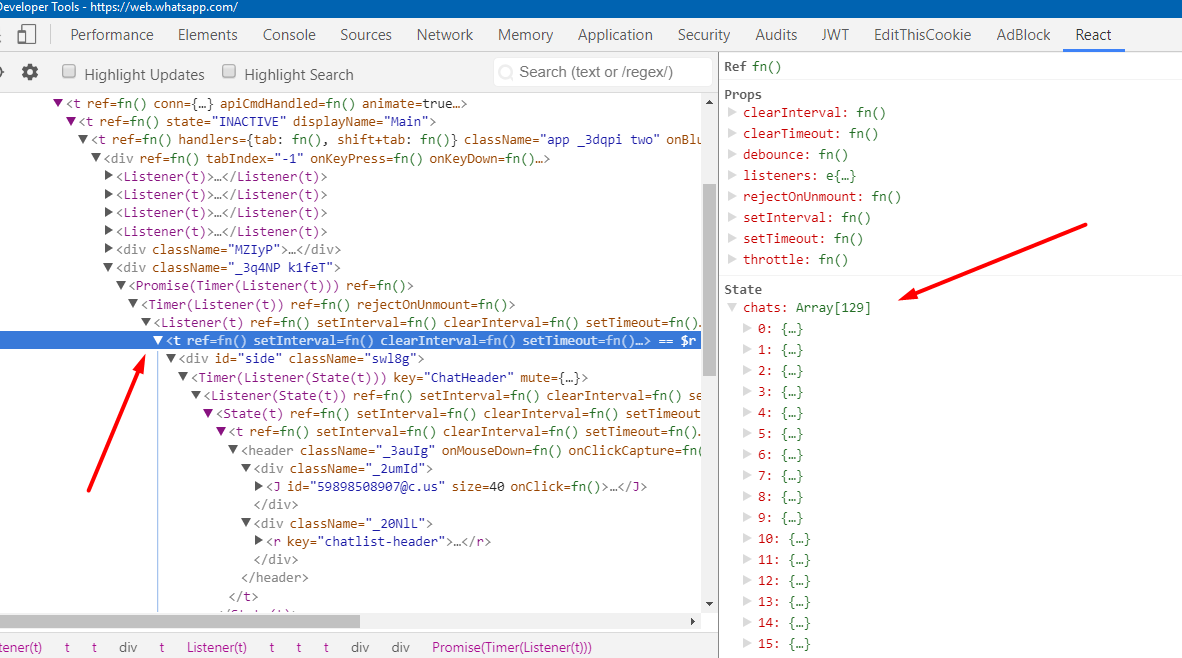
Task: Open the Memory tab
Action: pos(525,35)
